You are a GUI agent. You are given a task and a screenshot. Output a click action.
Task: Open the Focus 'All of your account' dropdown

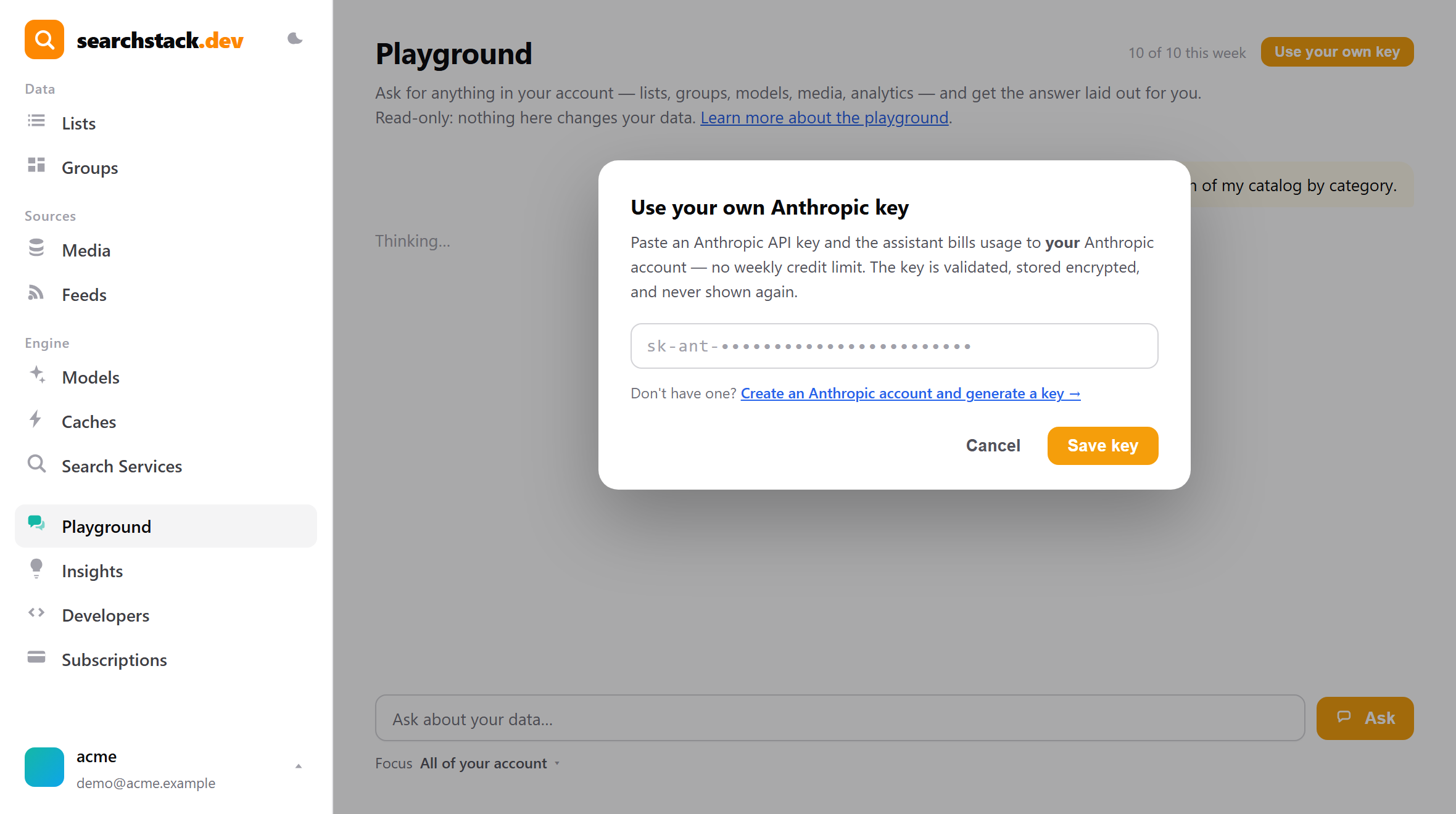point(490,763)
